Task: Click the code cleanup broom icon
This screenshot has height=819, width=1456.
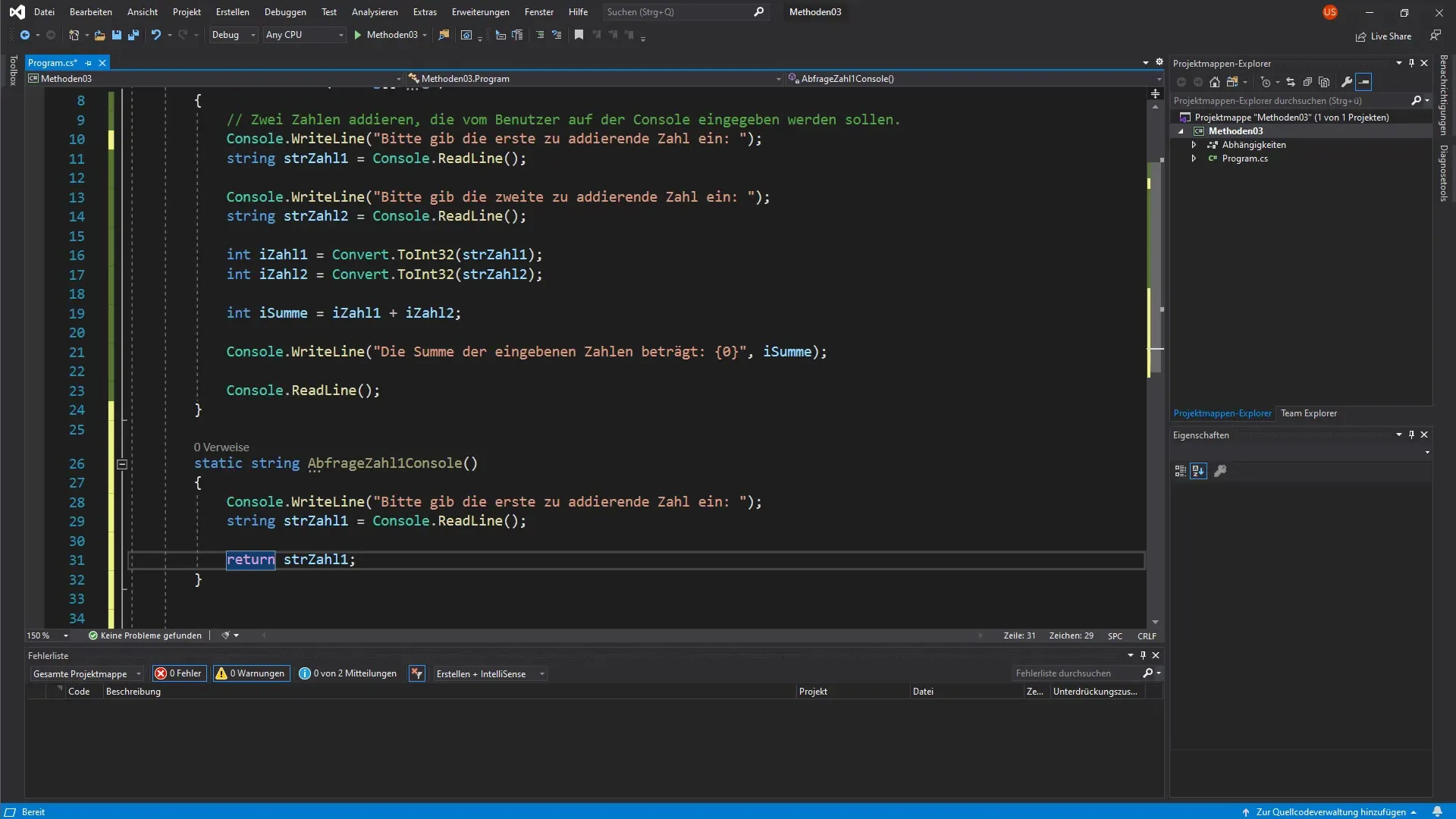Action: pos(225,635)
